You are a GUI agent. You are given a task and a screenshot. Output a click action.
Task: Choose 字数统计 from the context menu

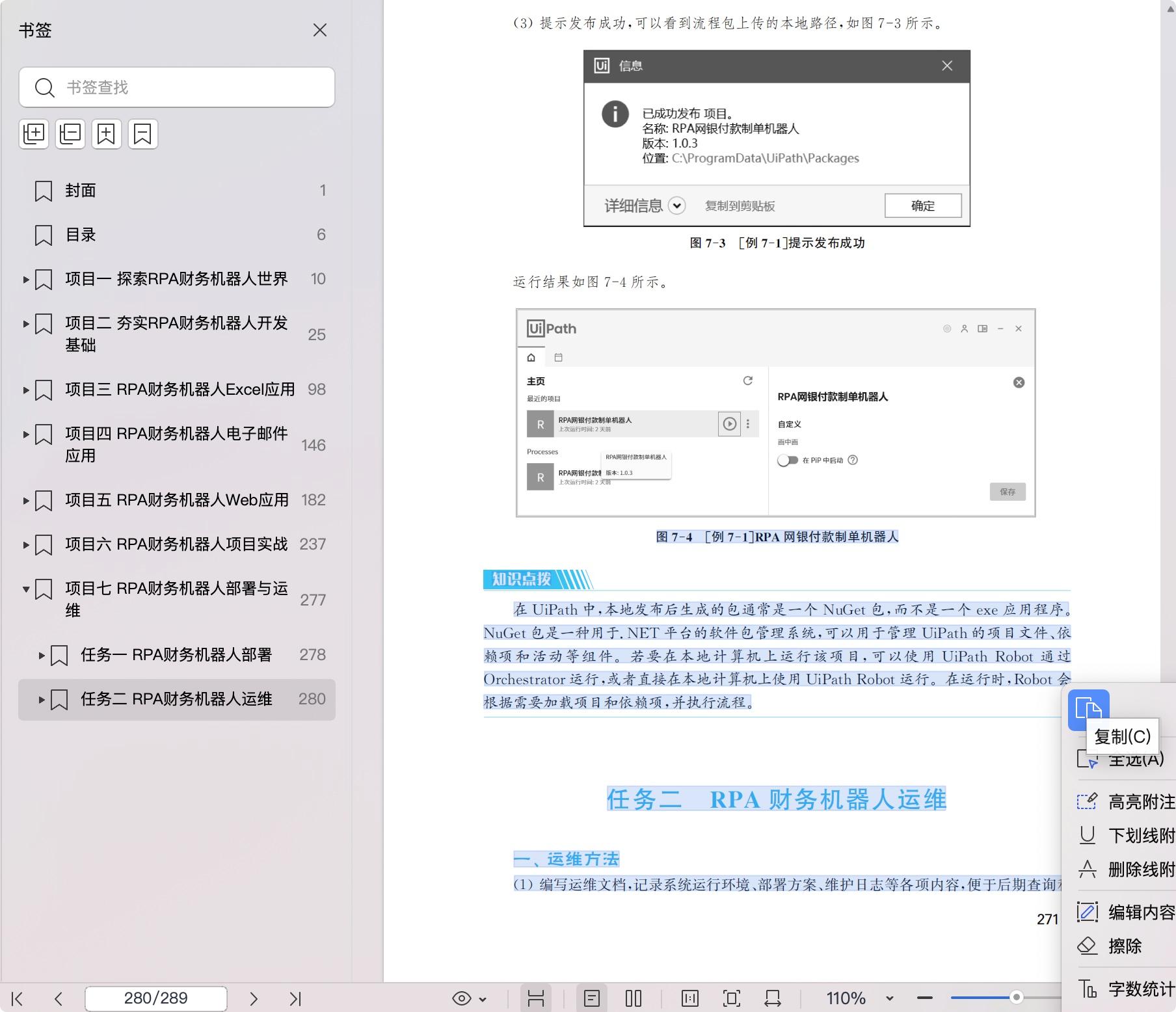(x=1126, y=989)
